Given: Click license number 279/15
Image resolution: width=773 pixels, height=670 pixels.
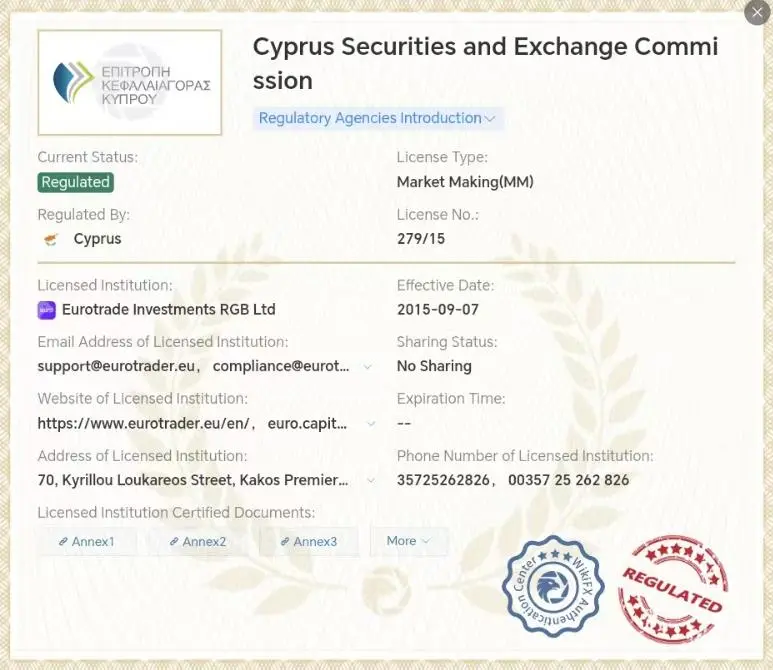Looking at the screenshot, I should (421, 239).
